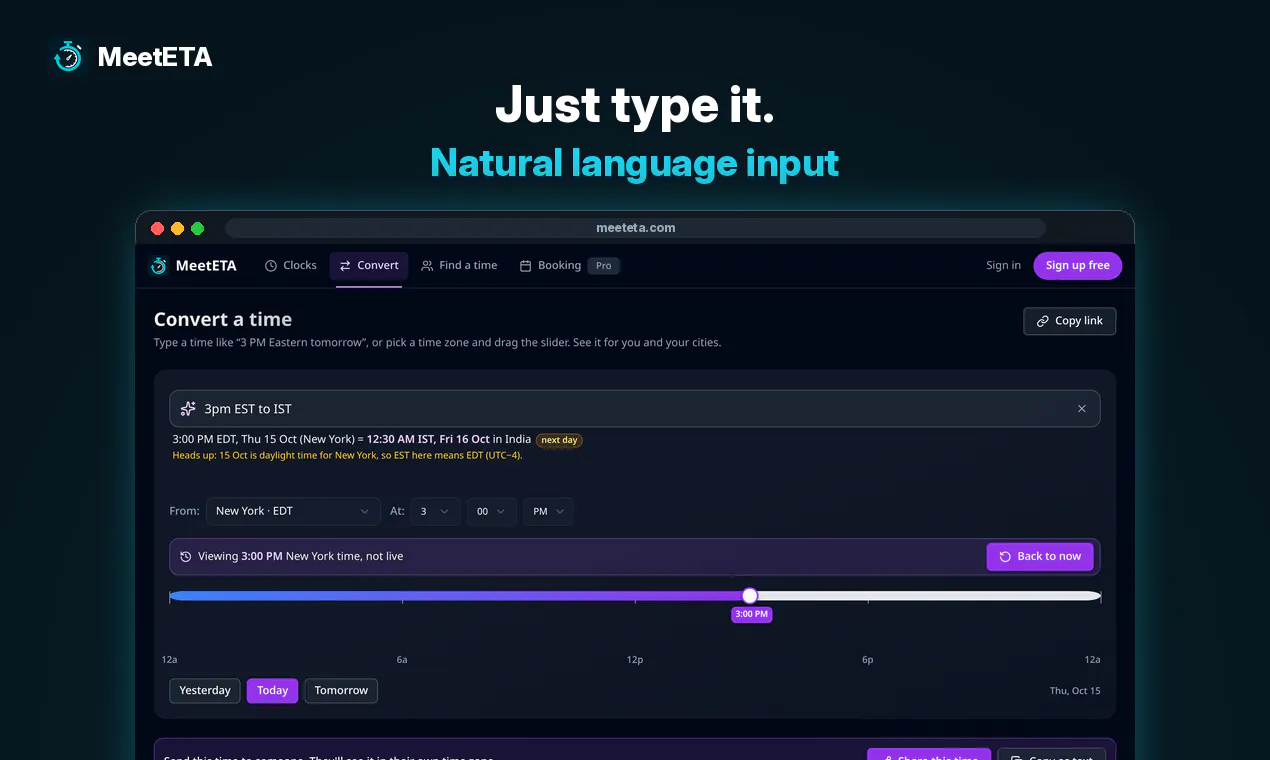Image resolution: width=1270 pixels, height=760 pixels.
Task: Clear the "3pm EST to IST" query
Action: (x=1081, y=409)
